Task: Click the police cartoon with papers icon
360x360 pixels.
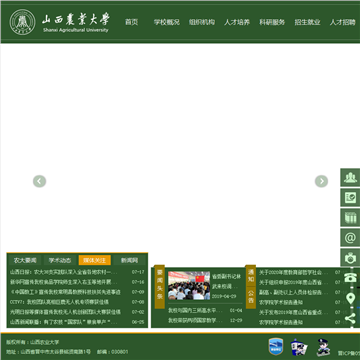Action: point(299,348)
